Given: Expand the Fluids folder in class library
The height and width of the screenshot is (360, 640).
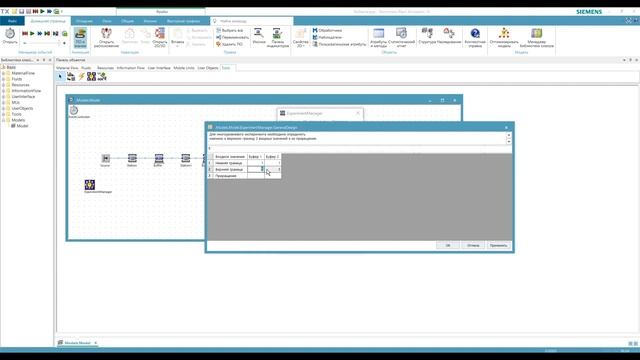Looking at the screenshot, I should pyautogui.click(x=4, y=79).
